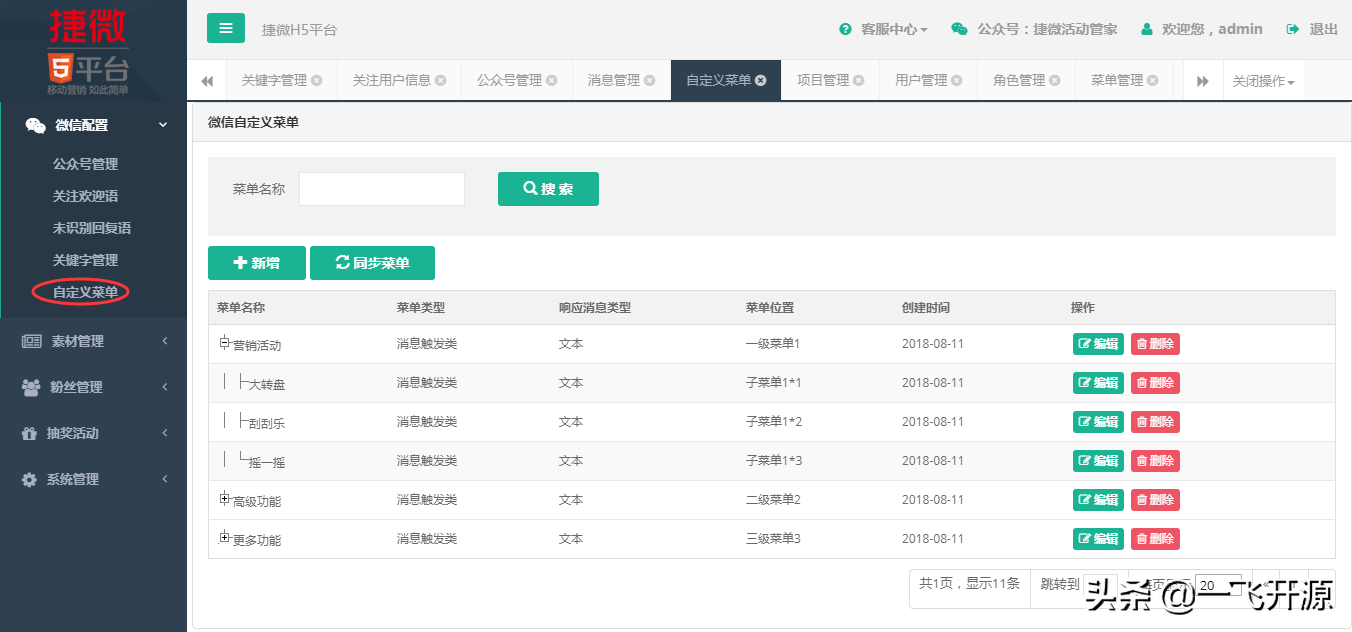Image resolution: width=1352 pixels, height=632 pixels.
Task: Open the 关闭操作 dropdown menu
Action: pos(1263,82)
